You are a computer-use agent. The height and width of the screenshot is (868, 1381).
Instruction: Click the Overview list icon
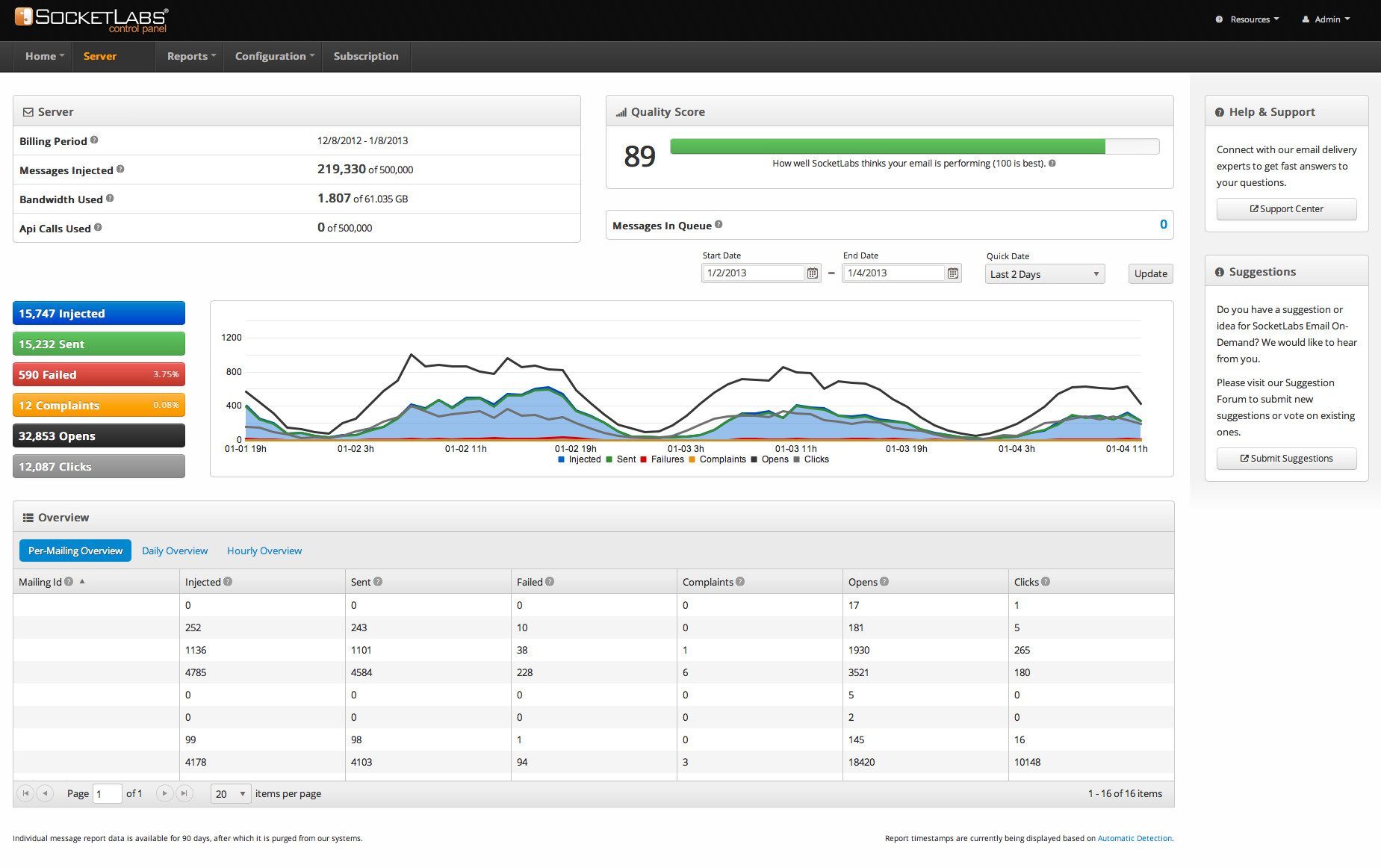pos(28,518)
